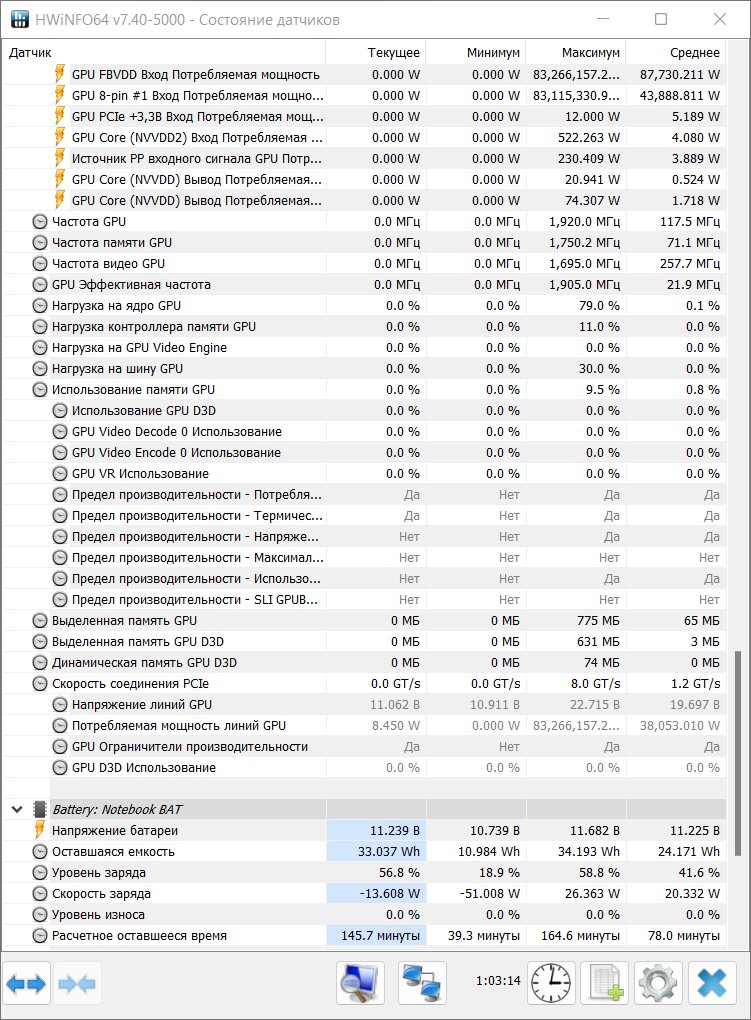Start logging with the sheet plus icon
Screen dimensions: 751x1020
(x=604, y=982)
